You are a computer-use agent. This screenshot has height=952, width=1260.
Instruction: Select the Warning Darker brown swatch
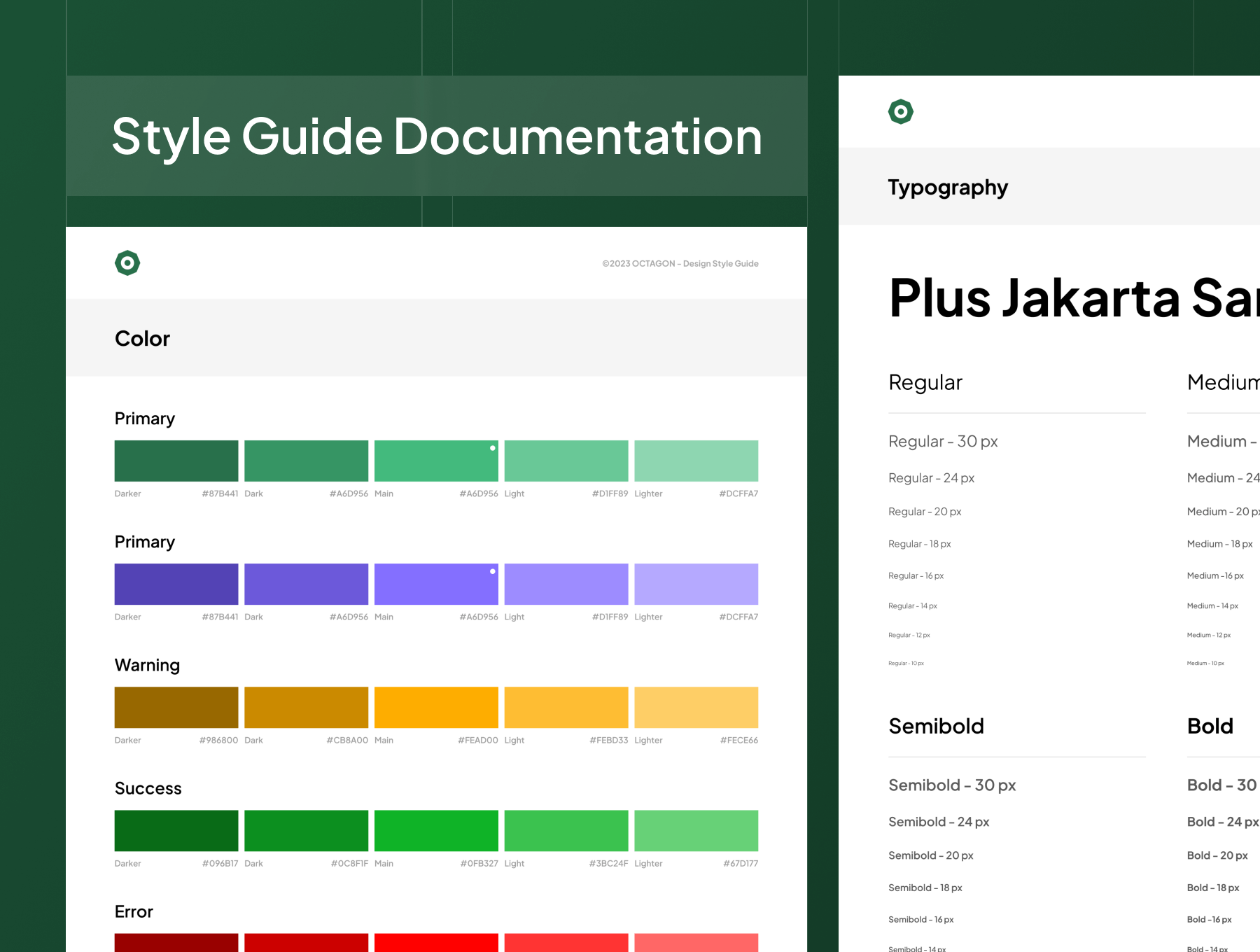(x=176, y=707)
